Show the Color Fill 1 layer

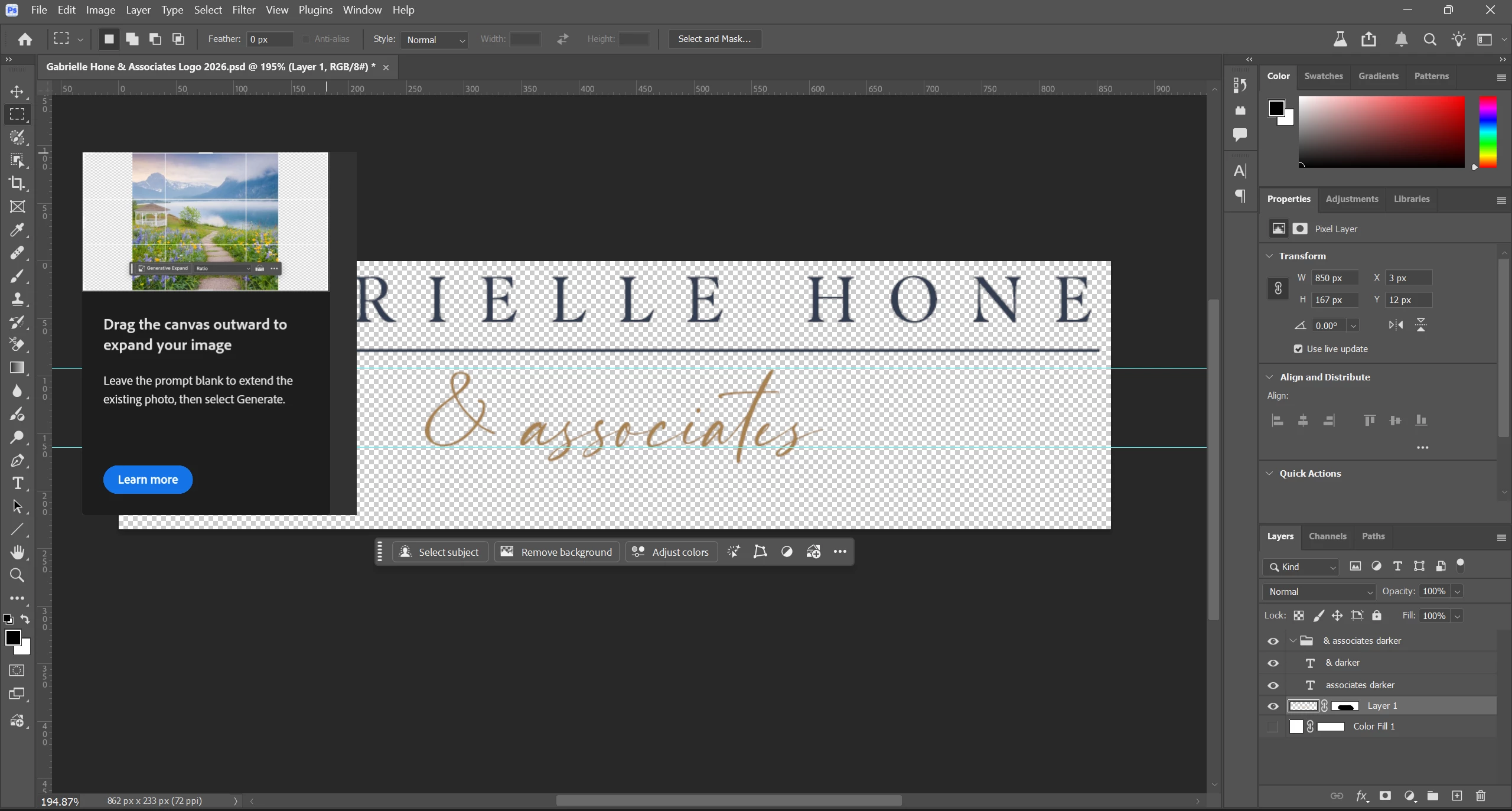(x=1273, y=727)
